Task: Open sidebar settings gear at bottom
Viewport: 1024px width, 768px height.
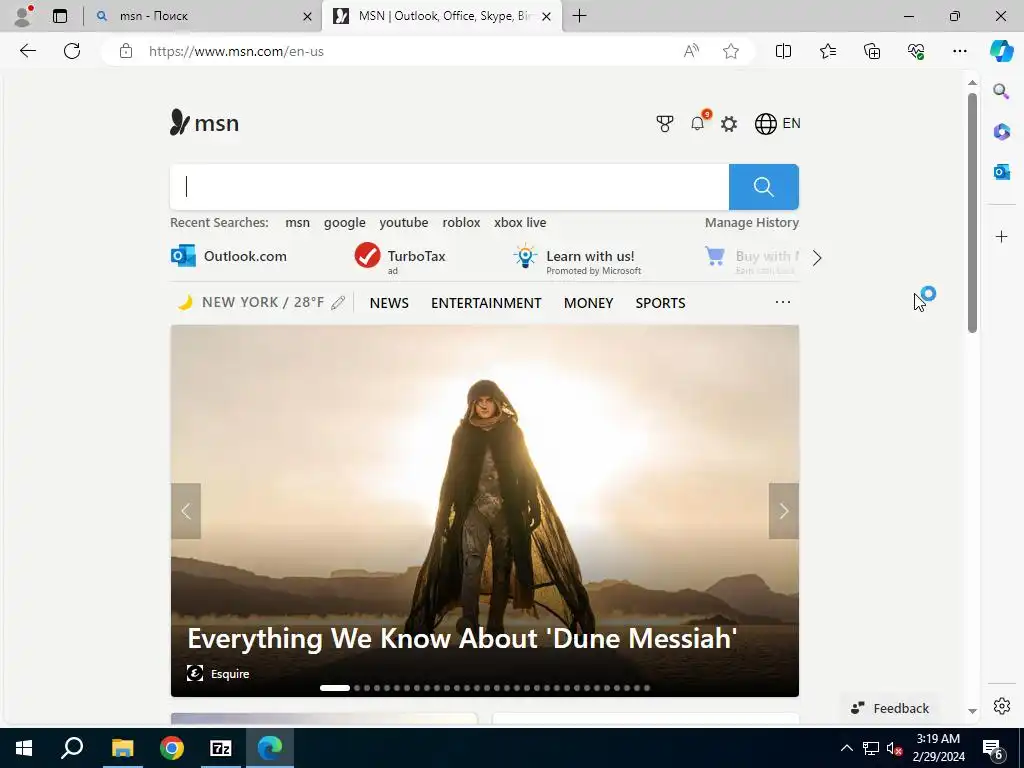Action: (x=1001, y=706)
